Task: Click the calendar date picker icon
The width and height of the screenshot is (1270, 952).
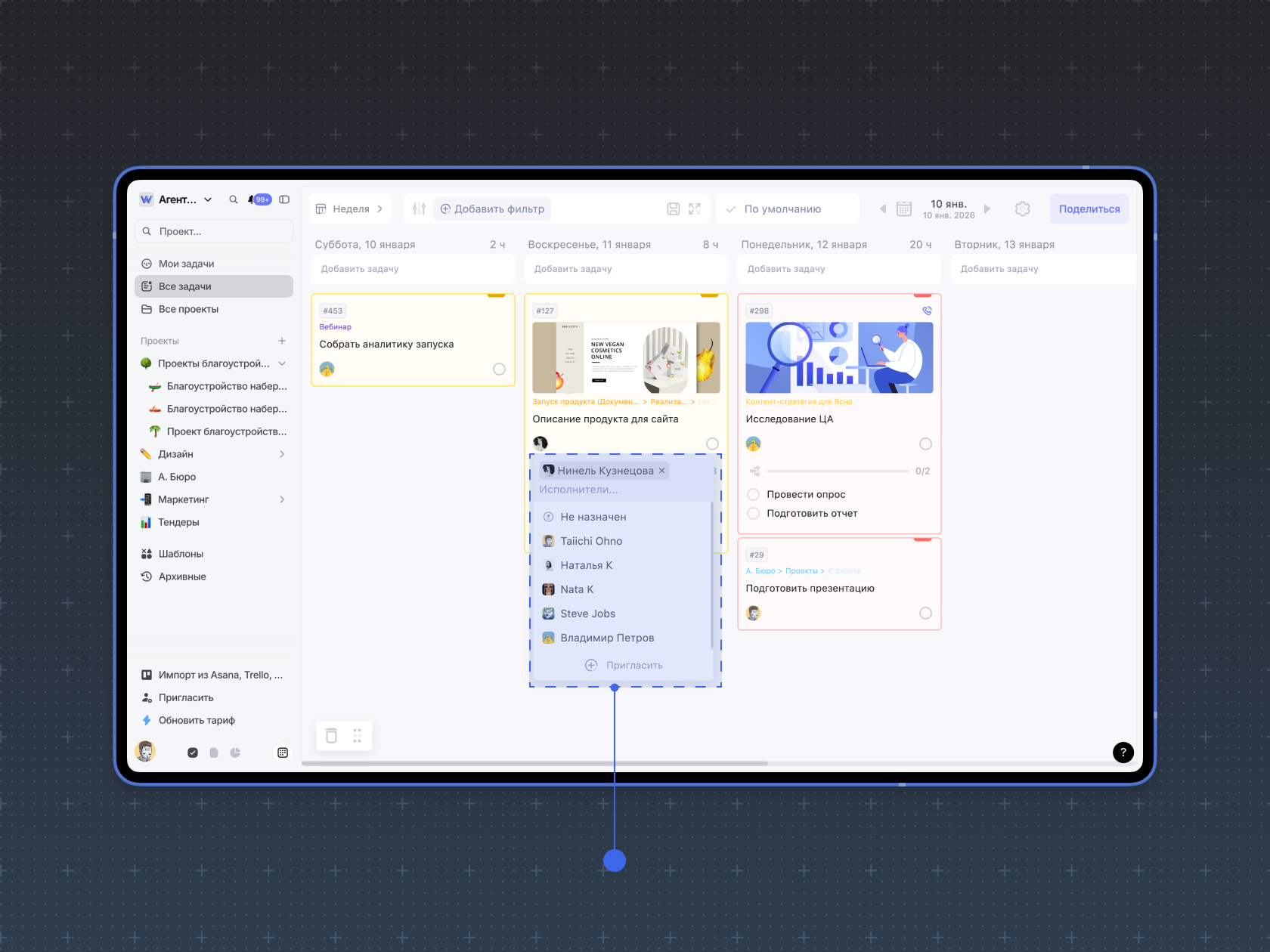Action: pos(903,209)
